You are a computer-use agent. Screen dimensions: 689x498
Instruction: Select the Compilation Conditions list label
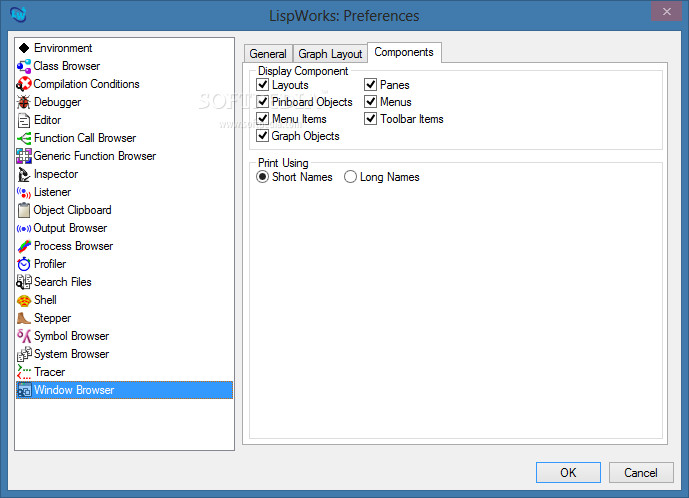coord(87,84)
